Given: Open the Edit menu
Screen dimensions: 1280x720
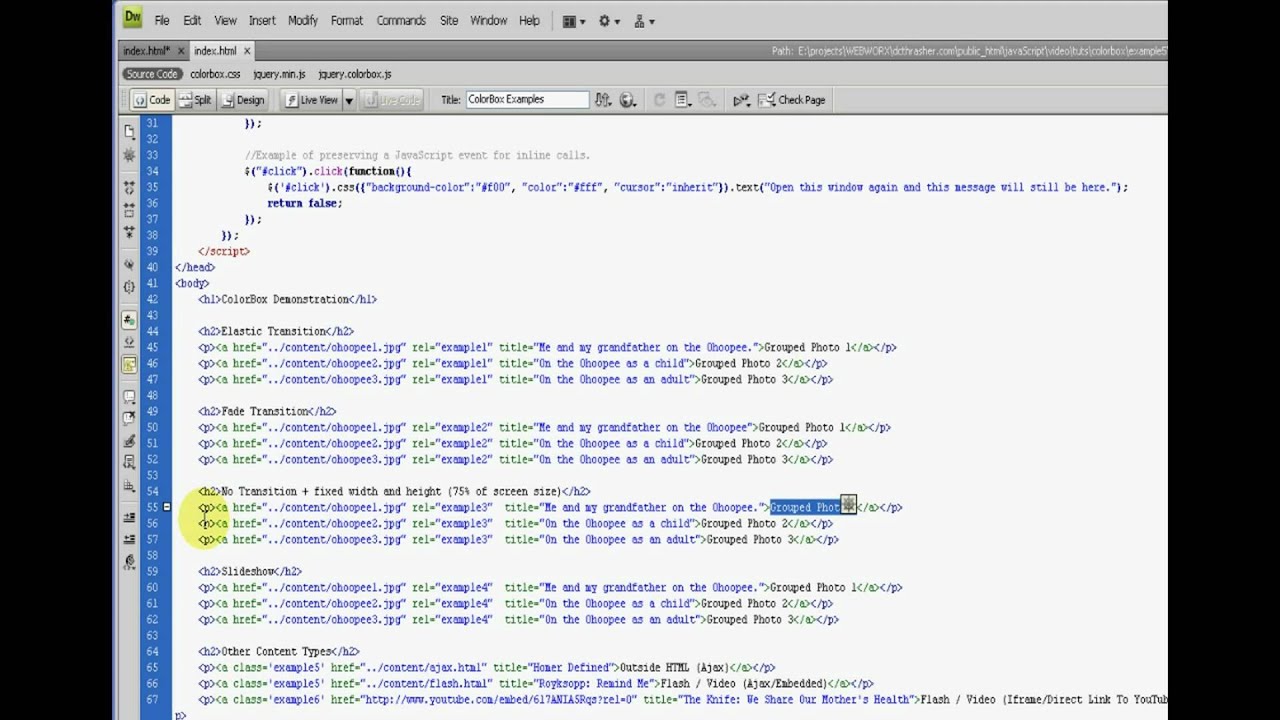Looking at the screenshot, I should coord(192,20).
